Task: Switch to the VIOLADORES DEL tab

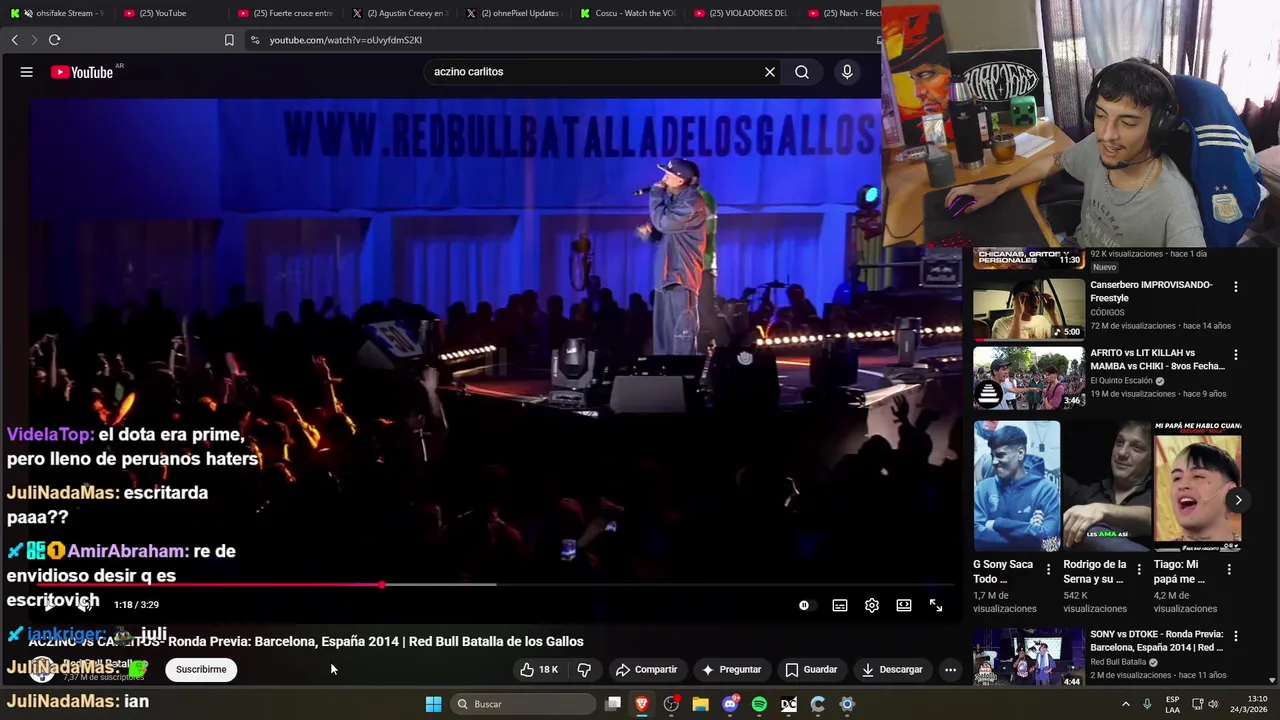Action: pyautogui.click(x=742, y=13)
